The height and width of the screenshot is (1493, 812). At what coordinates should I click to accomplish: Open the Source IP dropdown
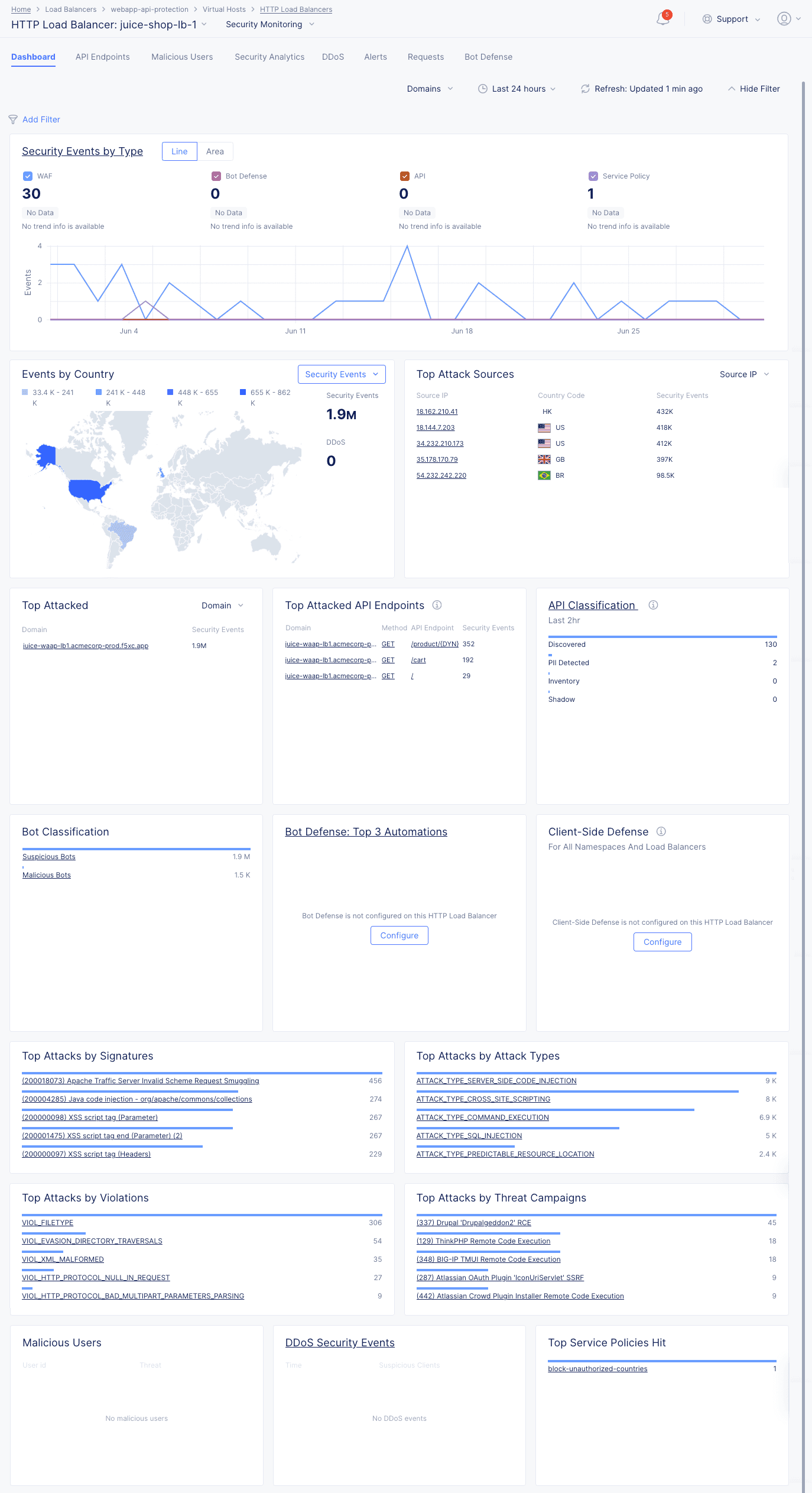tap(744, 374)
